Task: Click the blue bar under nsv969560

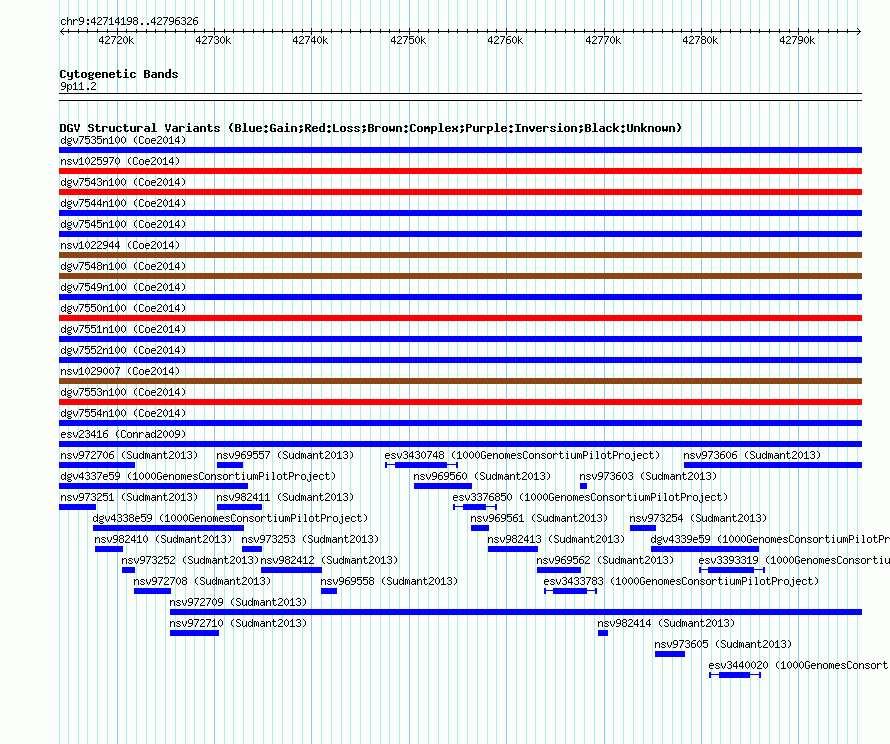Action: (x=443, y=486)
